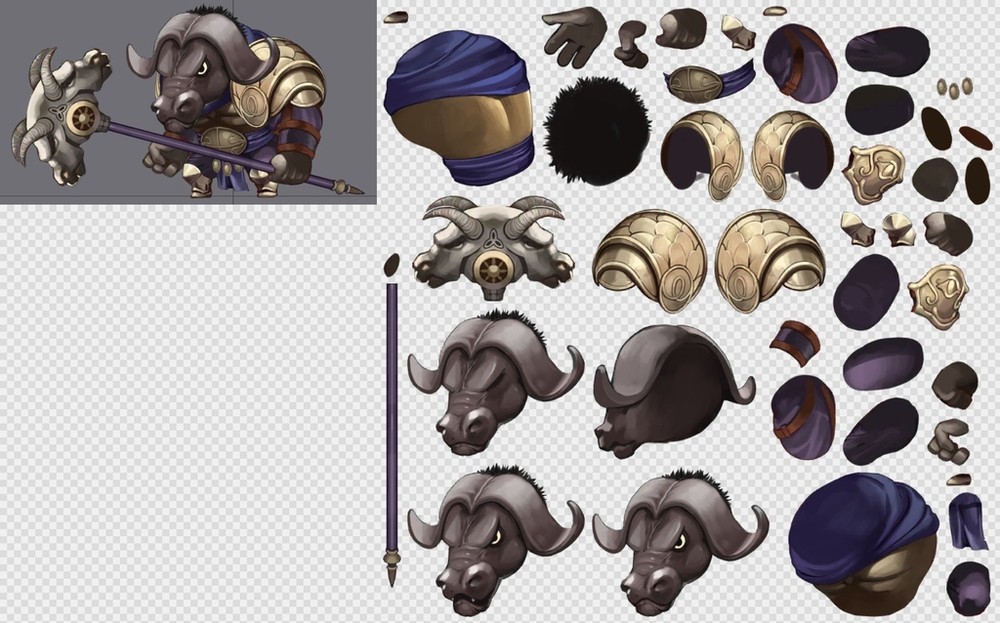Click the left scaled gold pauldron front view
This screenshot has height=623, width=1000.
coord(649,260)
